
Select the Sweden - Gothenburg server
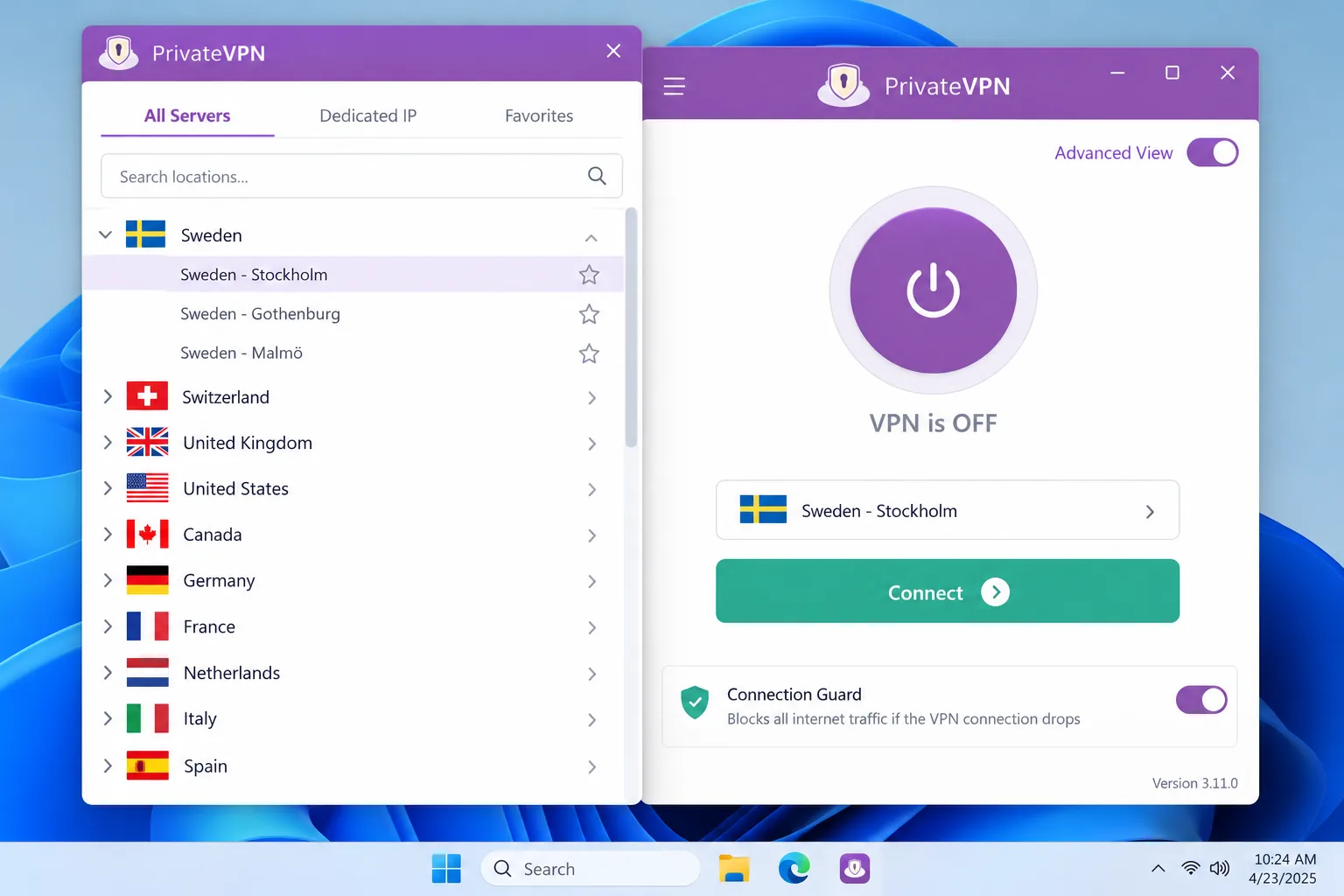pyautogui.click(x=353, y=314)
